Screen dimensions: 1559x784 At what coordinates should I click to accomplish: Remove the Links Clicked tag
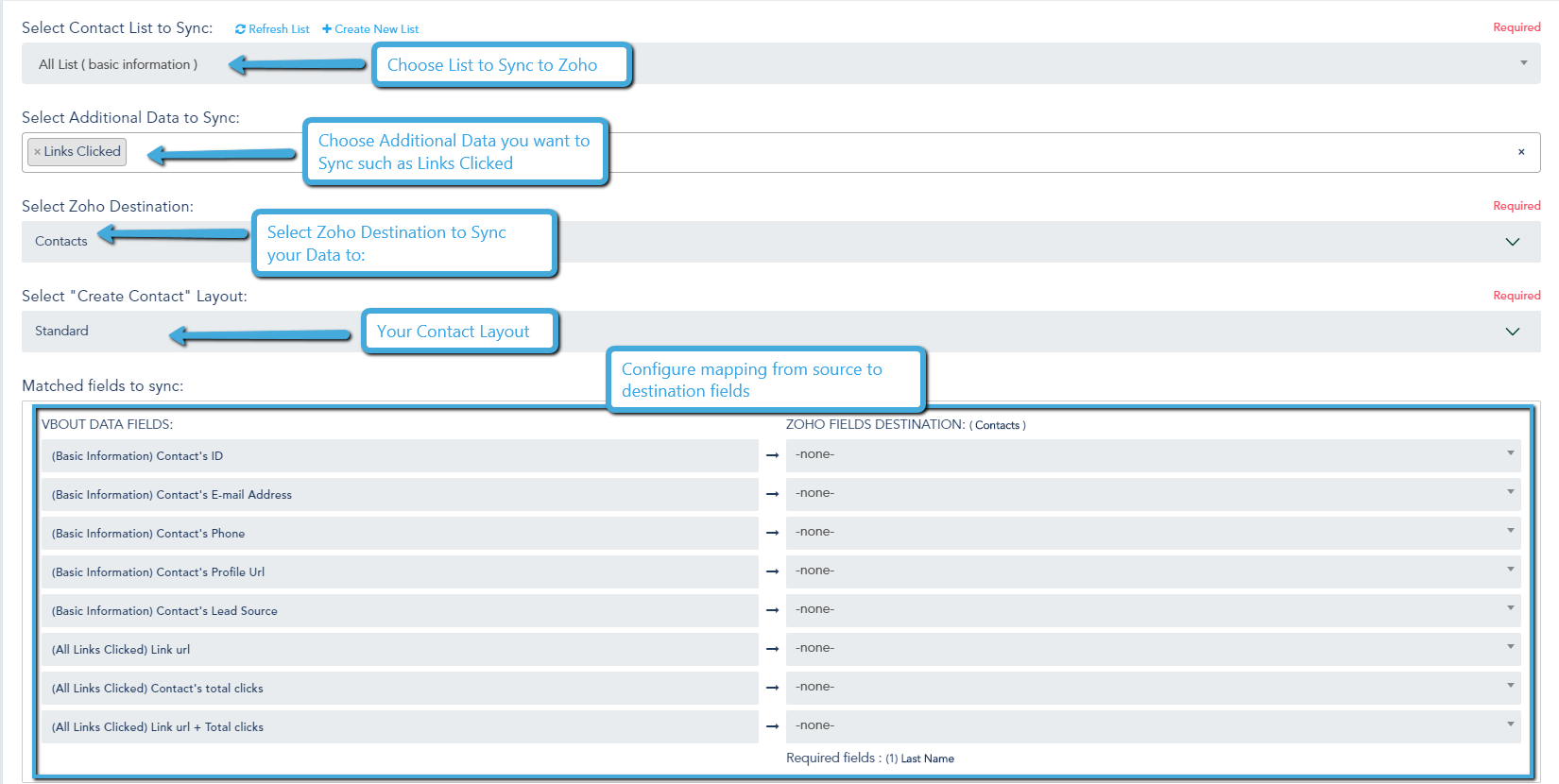pos(37,152)
